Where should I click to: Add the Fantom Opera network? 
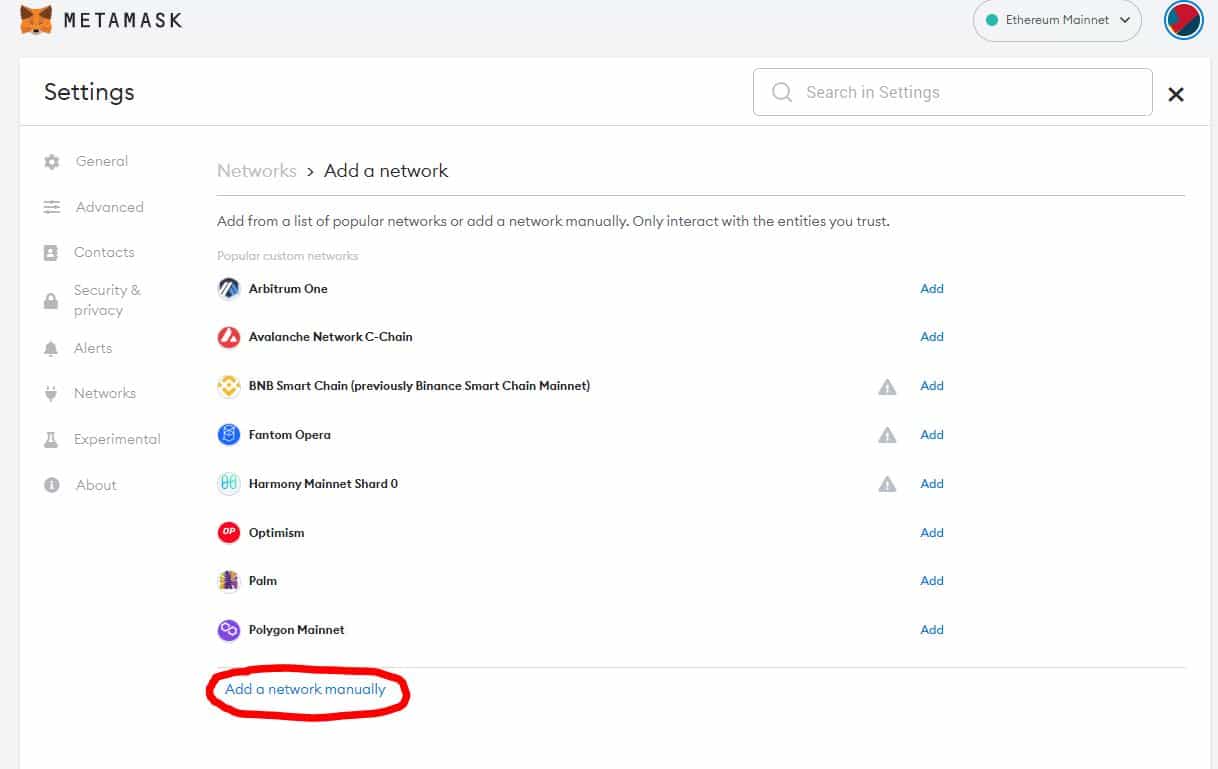932,435
